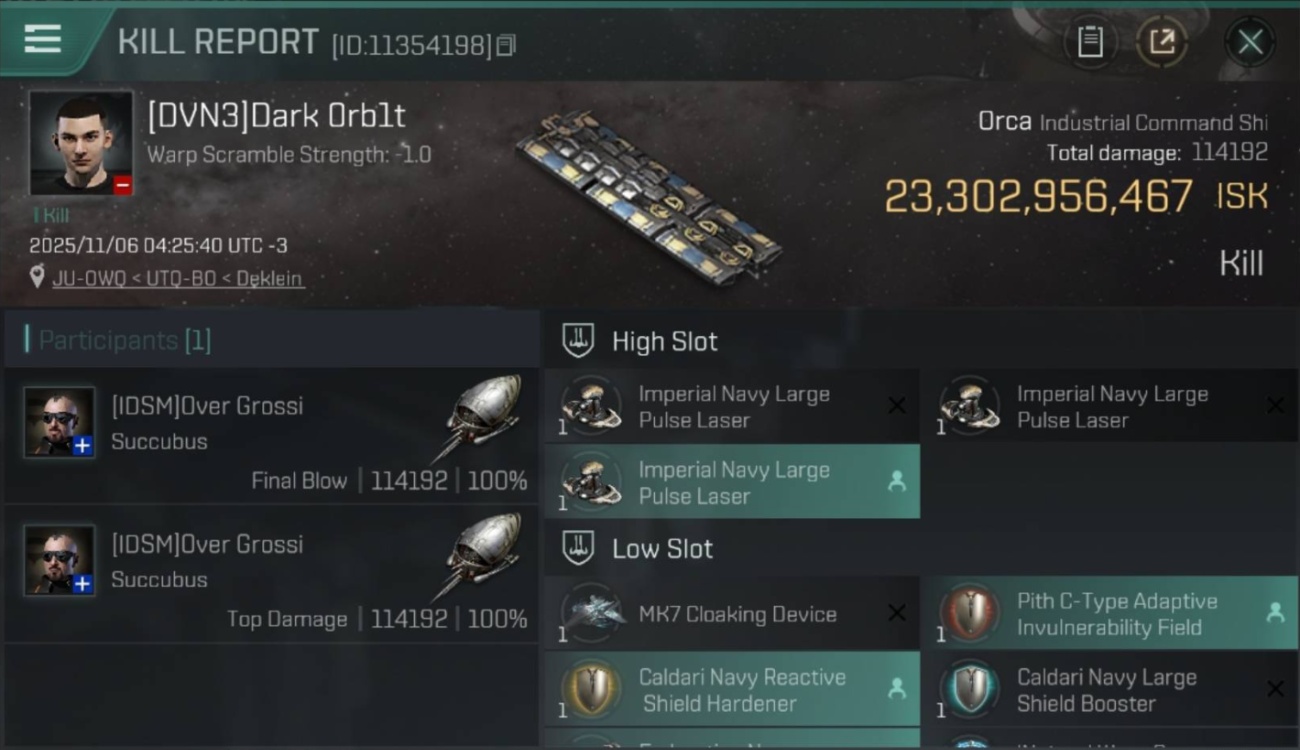This screenshot has height=750, width=1300.
Task: Select the highlighted Imperial Navy Large Pulse Laser
Action: click(732, 482)
